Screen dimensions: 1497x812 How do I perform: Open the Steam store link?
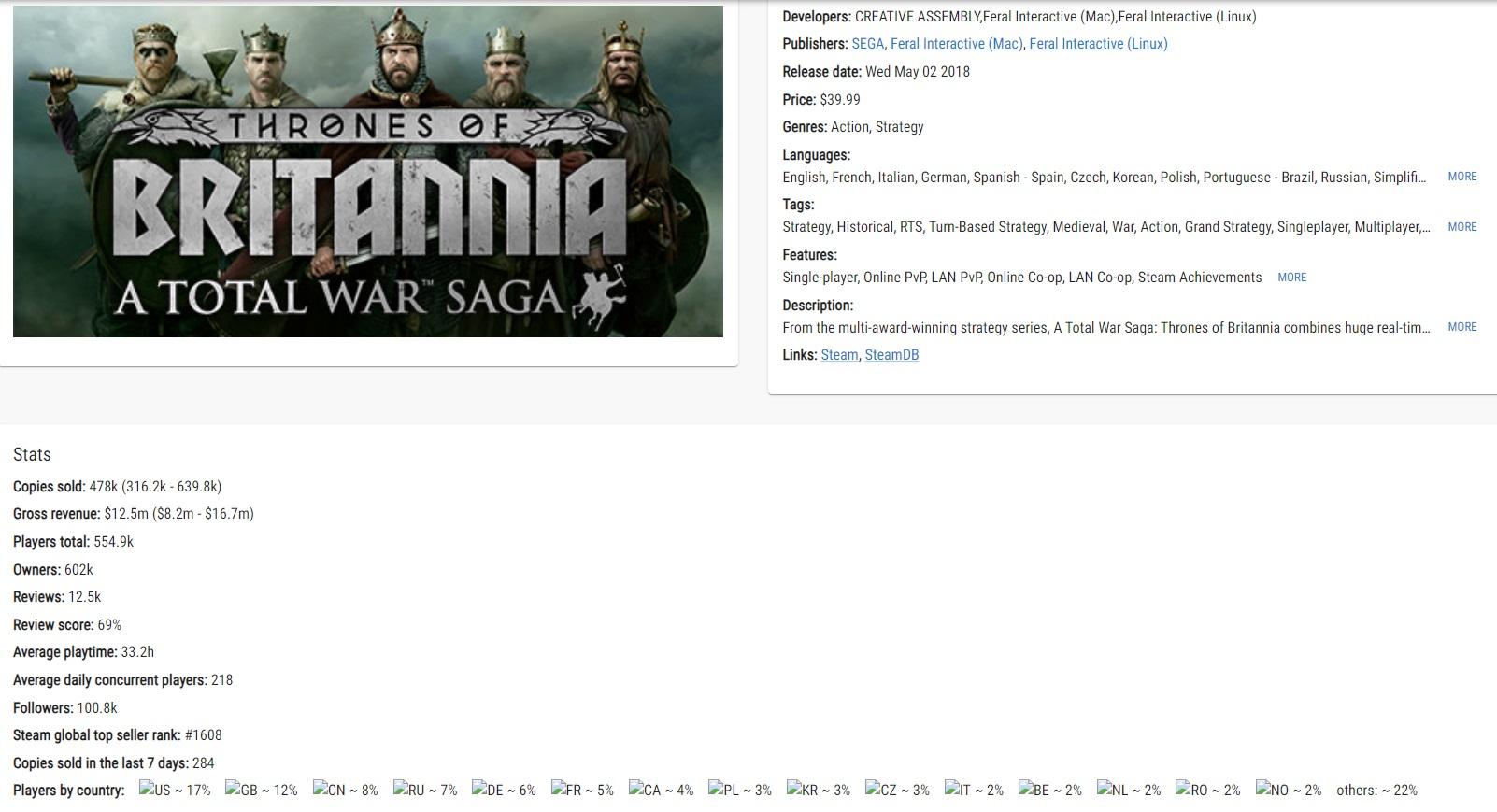[x=839, y=355]
